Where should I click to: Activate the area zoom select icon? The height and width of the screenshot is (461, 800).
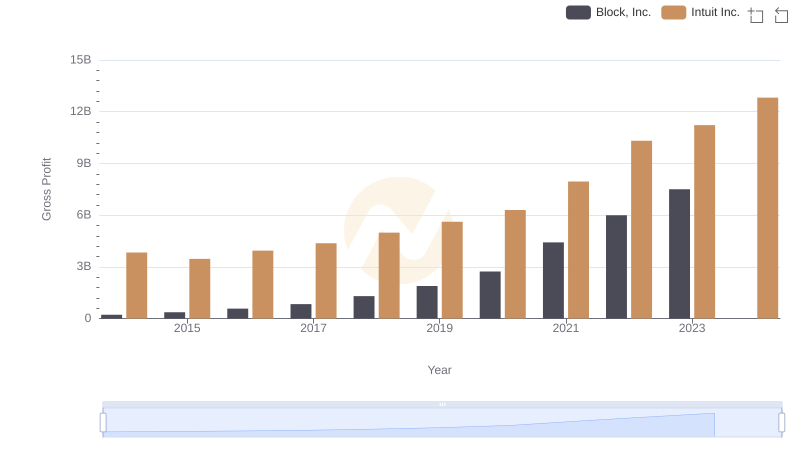coord(756,15)
